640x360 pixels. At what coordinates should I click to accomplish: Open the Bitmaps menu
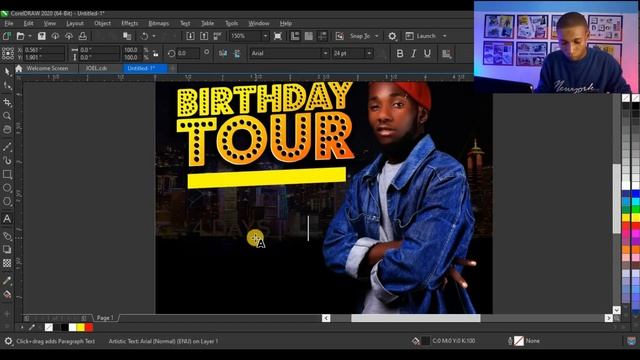tap(158, 23)
